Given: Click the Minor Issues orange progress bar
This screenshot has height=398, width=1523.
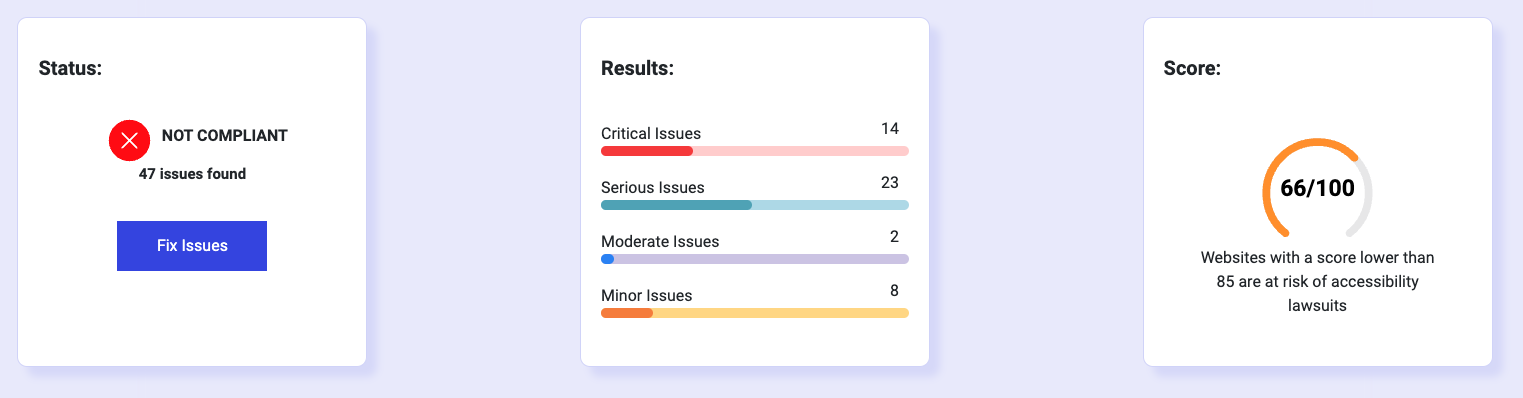Looking at the screenshot, I should point(755,313).
